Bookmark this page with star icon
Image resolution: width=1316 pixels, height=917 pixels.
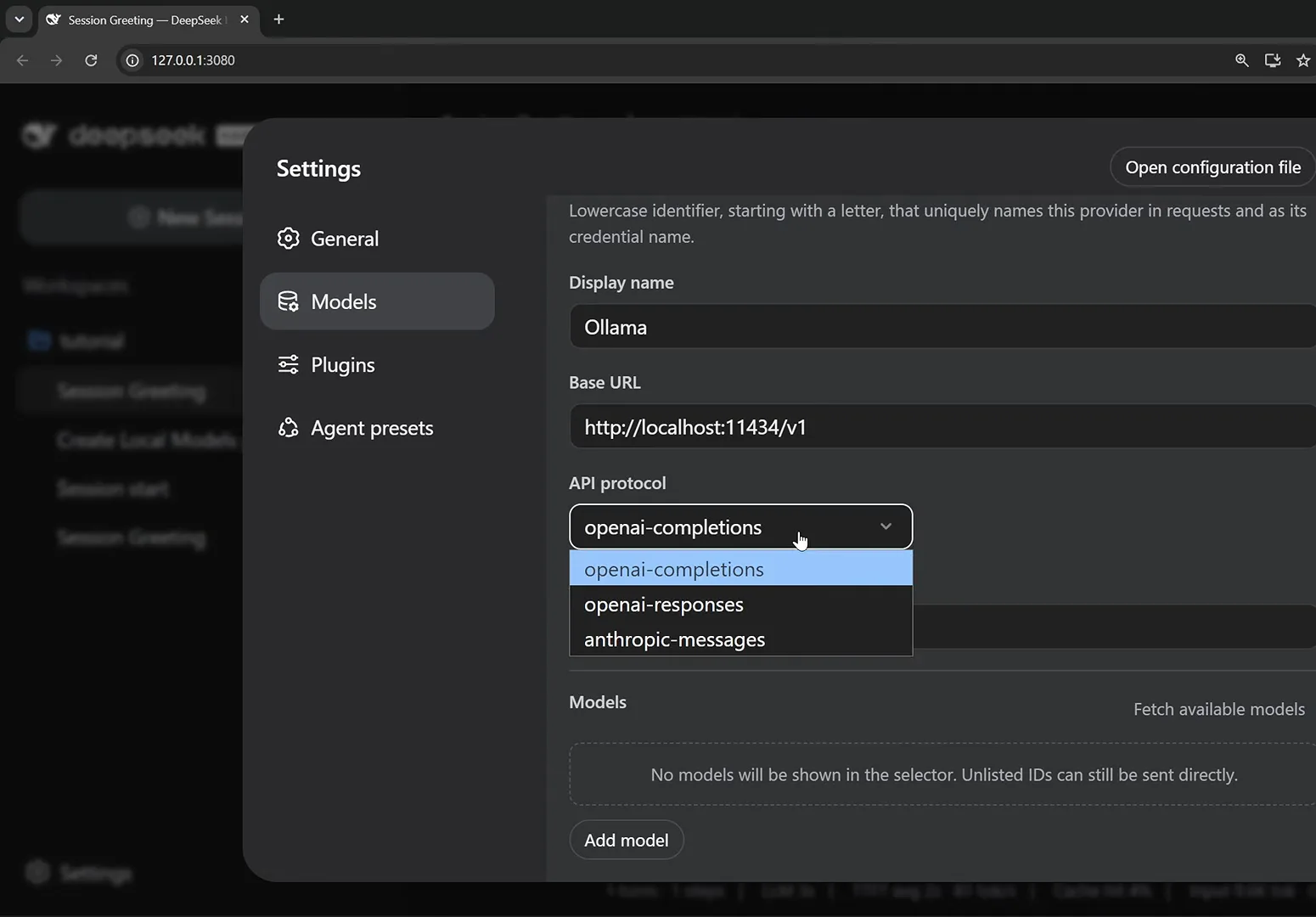tap(1303, 60)
